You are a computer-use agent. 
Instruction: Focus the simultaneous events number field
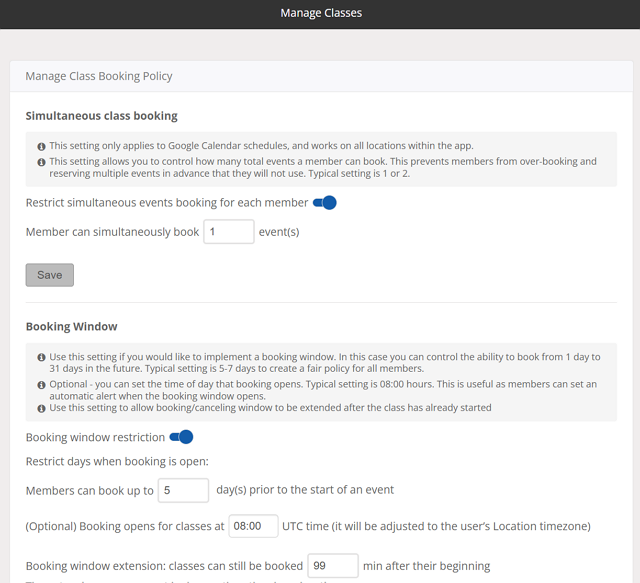pyautogui.click(x=229, y=232)
